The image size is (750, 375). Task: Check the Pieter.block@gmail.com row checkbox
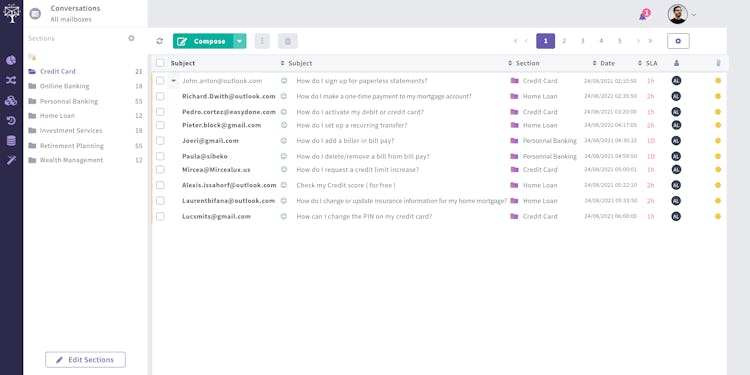[160, 125]
